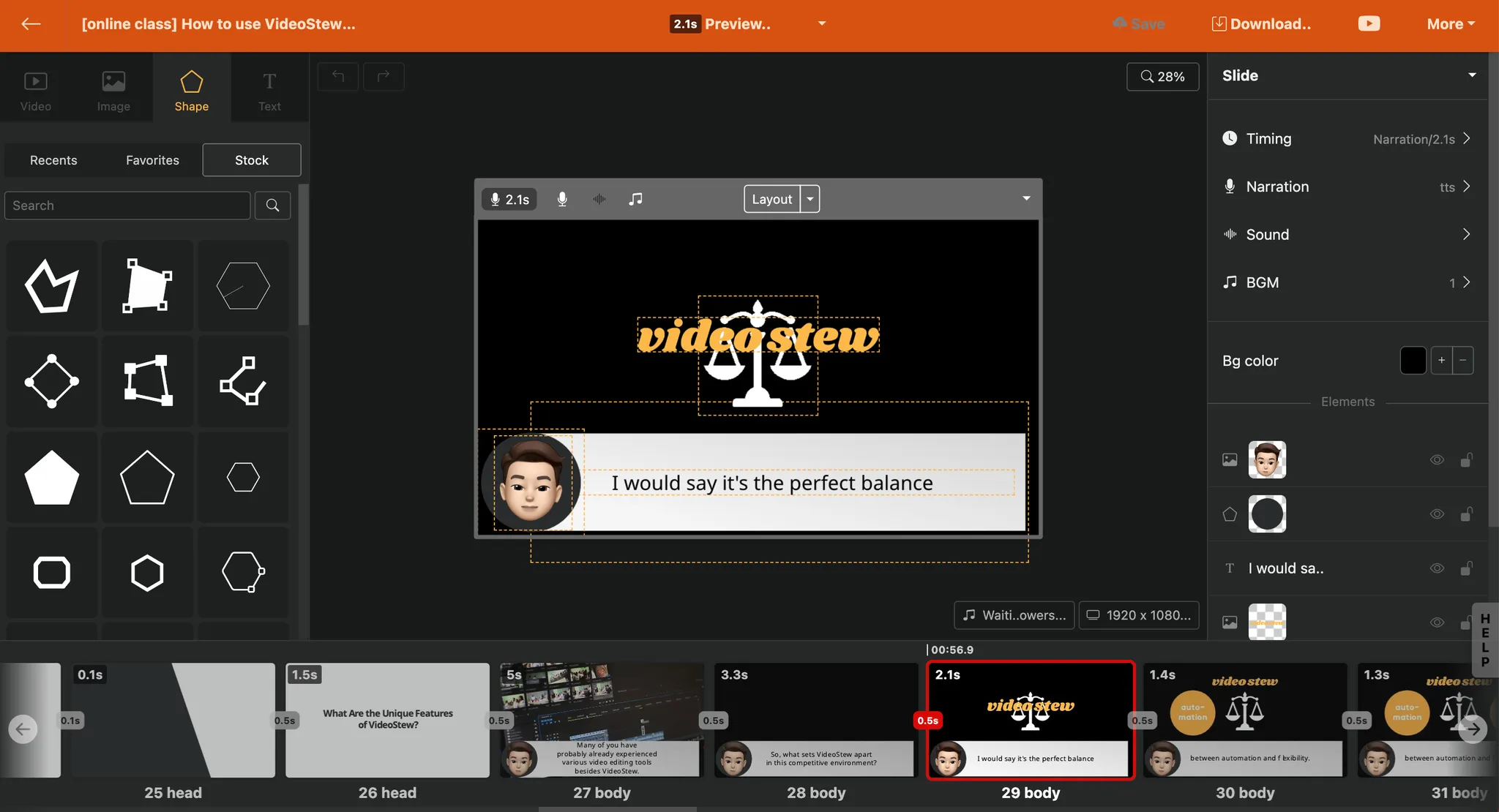Open the Layout dropdown arrow
The image size is (1499, 812).
810,199
